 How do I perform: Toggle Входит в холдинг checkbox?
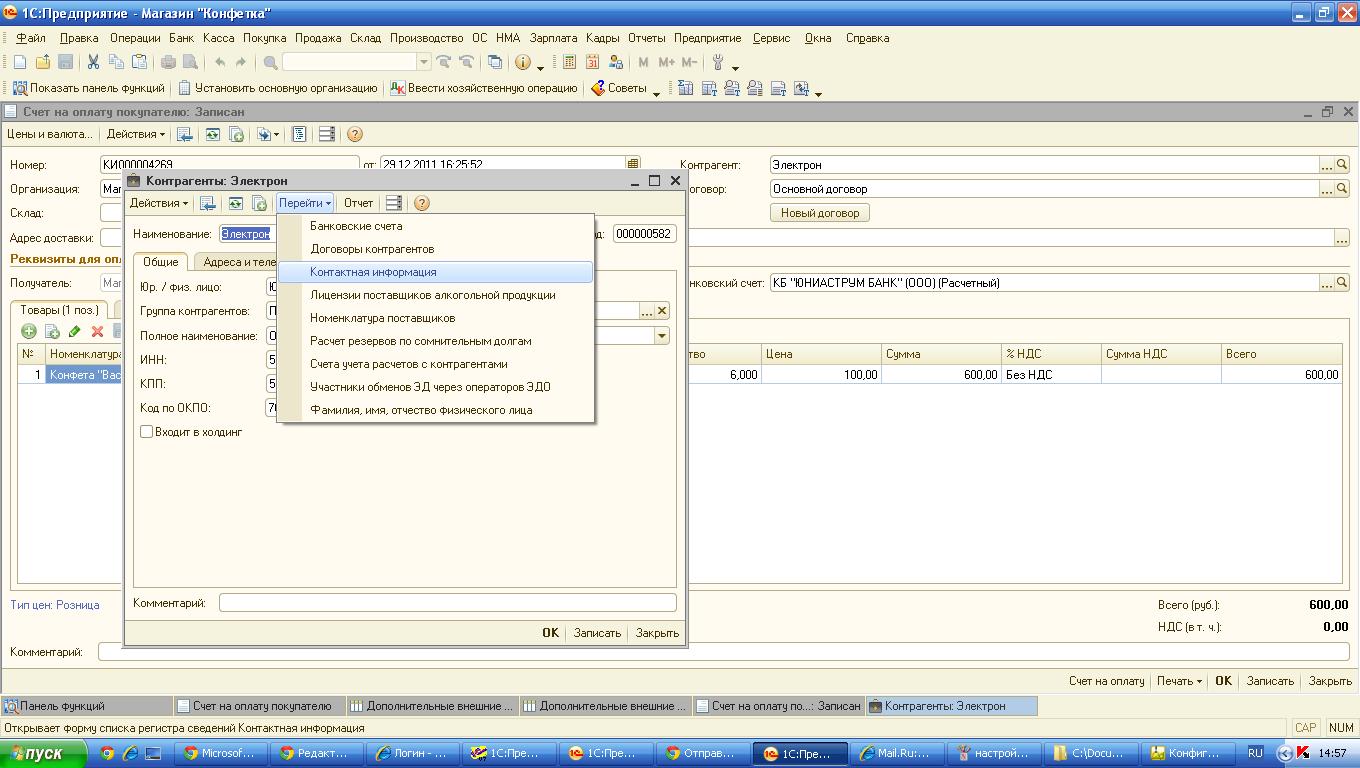147,432
